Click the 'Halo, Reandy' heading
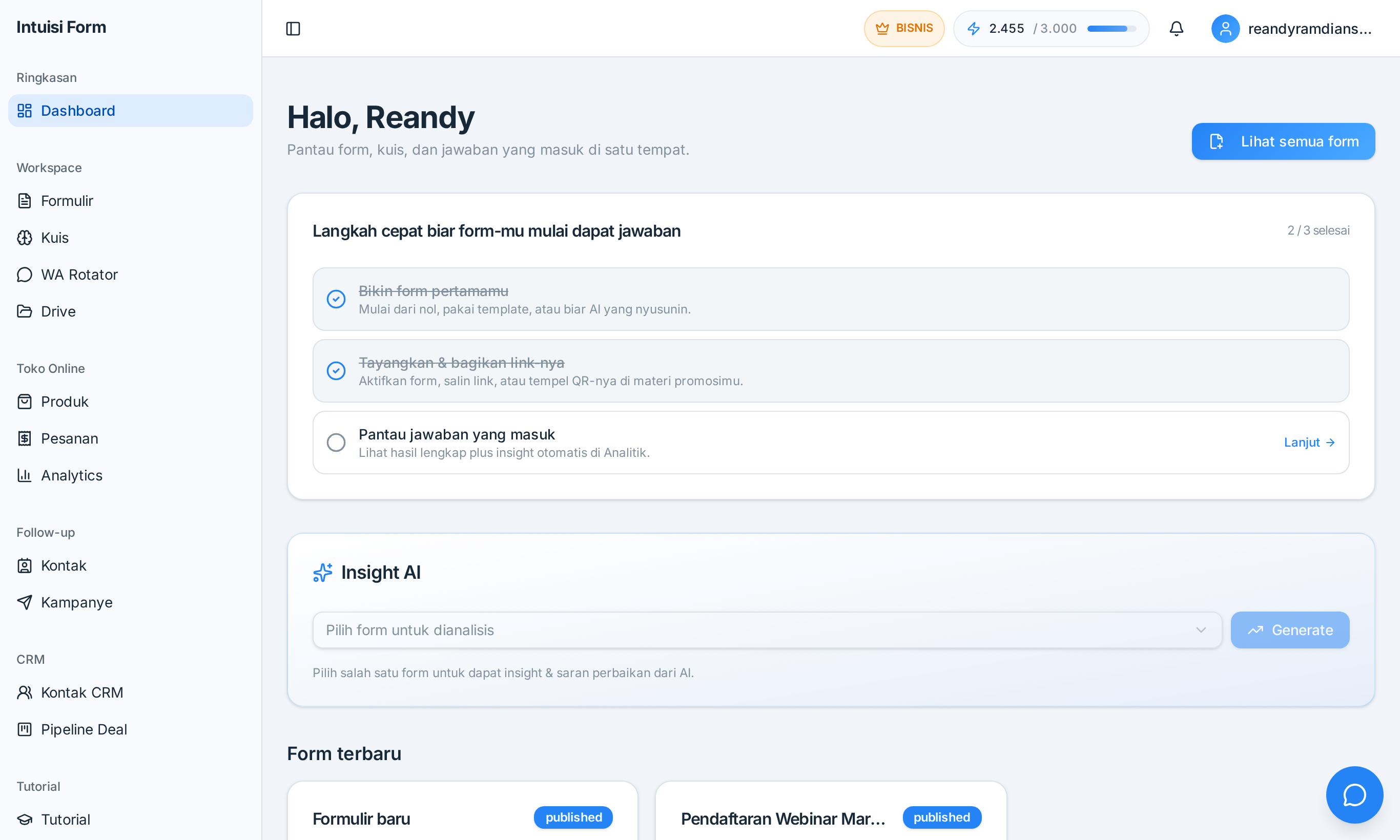Viewport: 1400px width, 840px height. [381, 117]
